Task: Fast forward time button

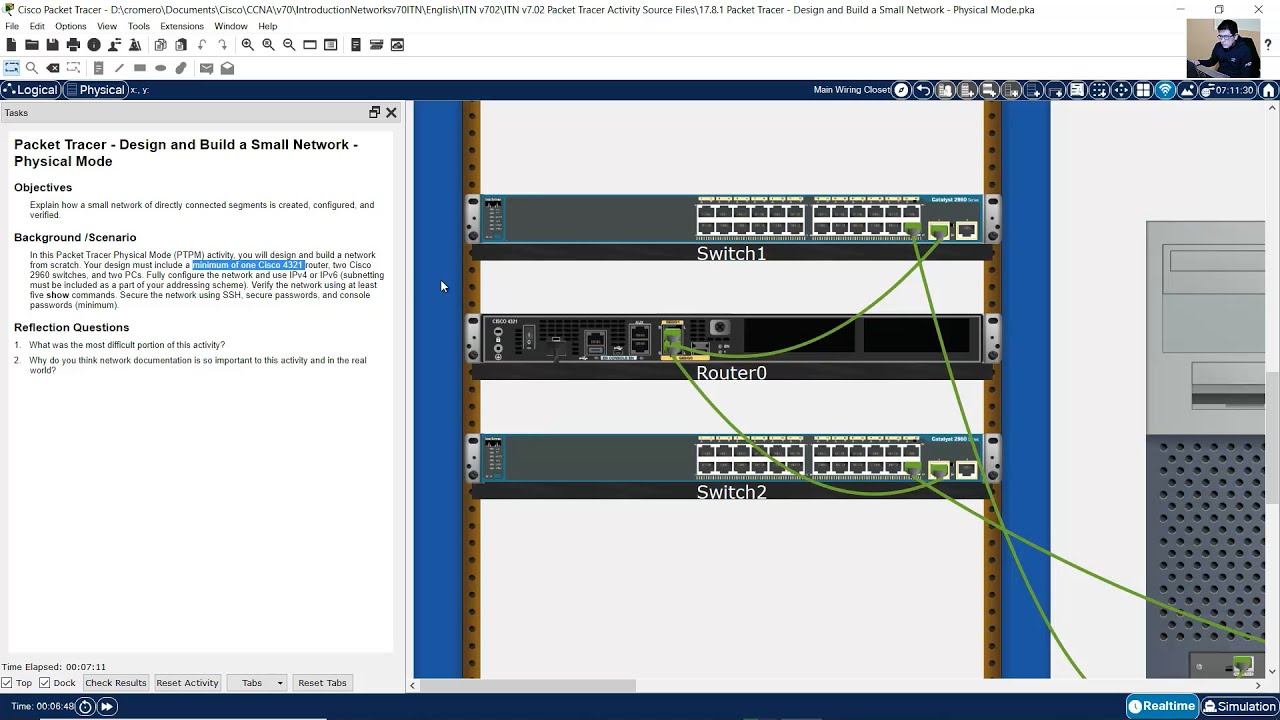Action: (107, 707)
